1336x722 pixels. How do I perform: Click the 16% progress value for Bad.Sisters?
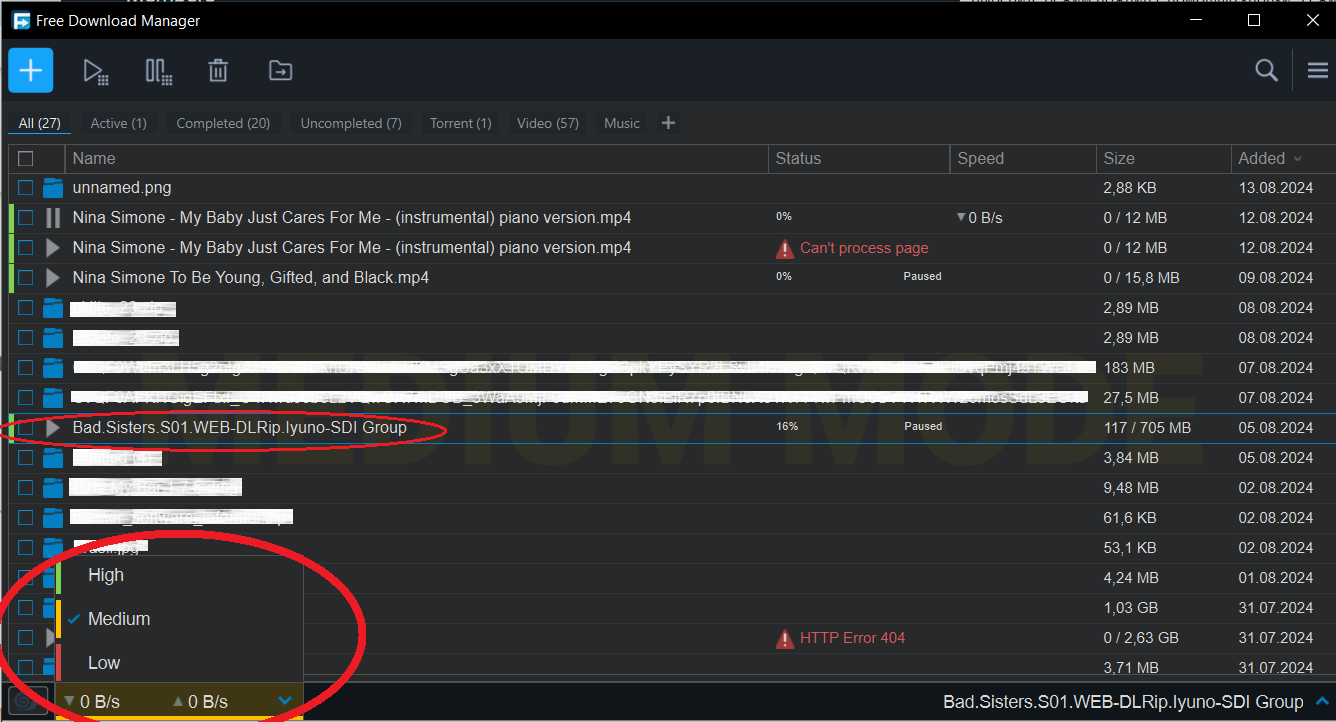787,426
